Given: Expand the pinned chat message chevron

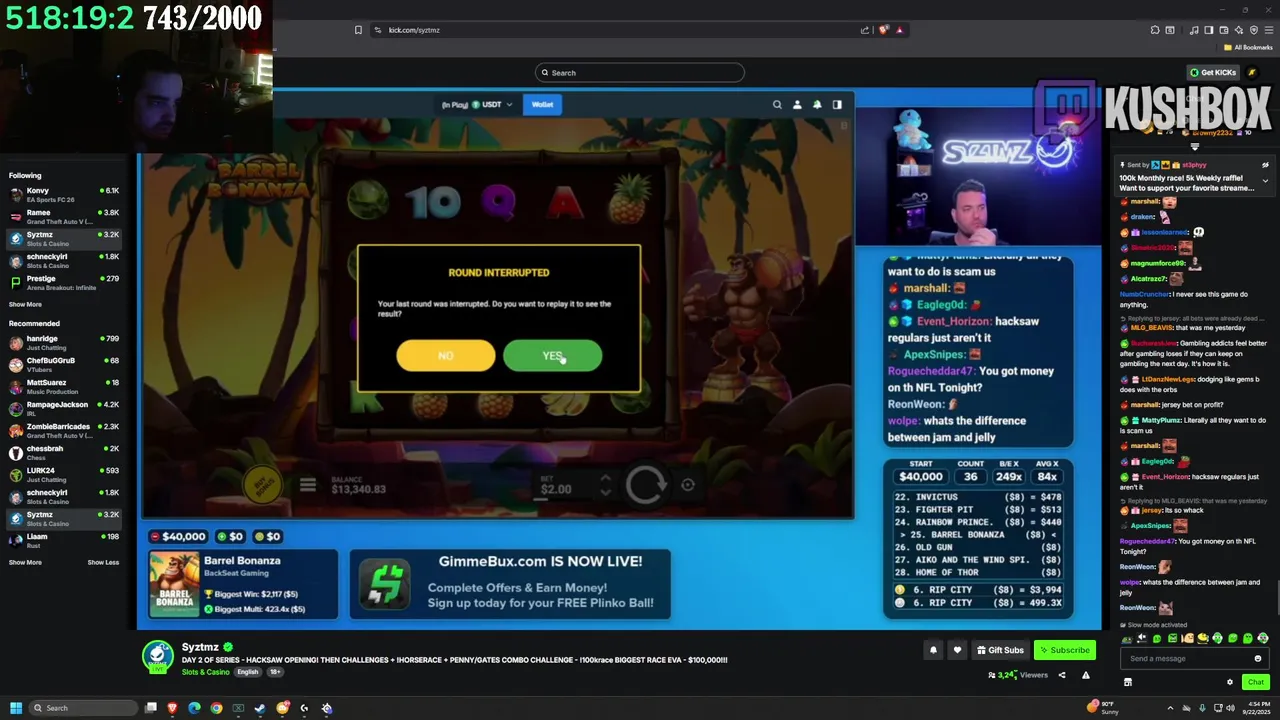Looking at the screenshot, I should pos(1265,181).
